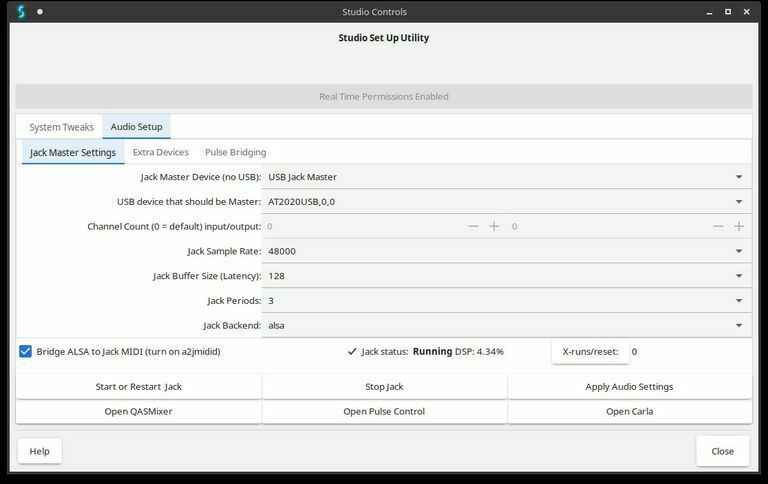Click the pin dot icon in title bar
768x484 pixels.
tap(40, 12)
